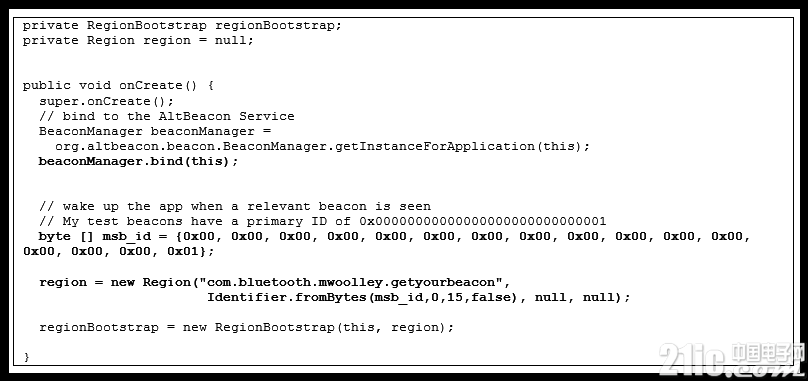
Task: Click the 21ic watermark logo
Action: [731, 359]
